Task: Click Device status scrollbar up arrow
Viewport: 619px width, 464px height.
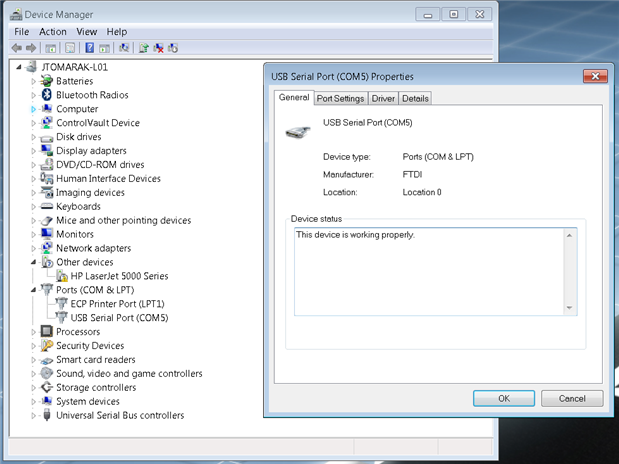Action: [x=569, y=236]
